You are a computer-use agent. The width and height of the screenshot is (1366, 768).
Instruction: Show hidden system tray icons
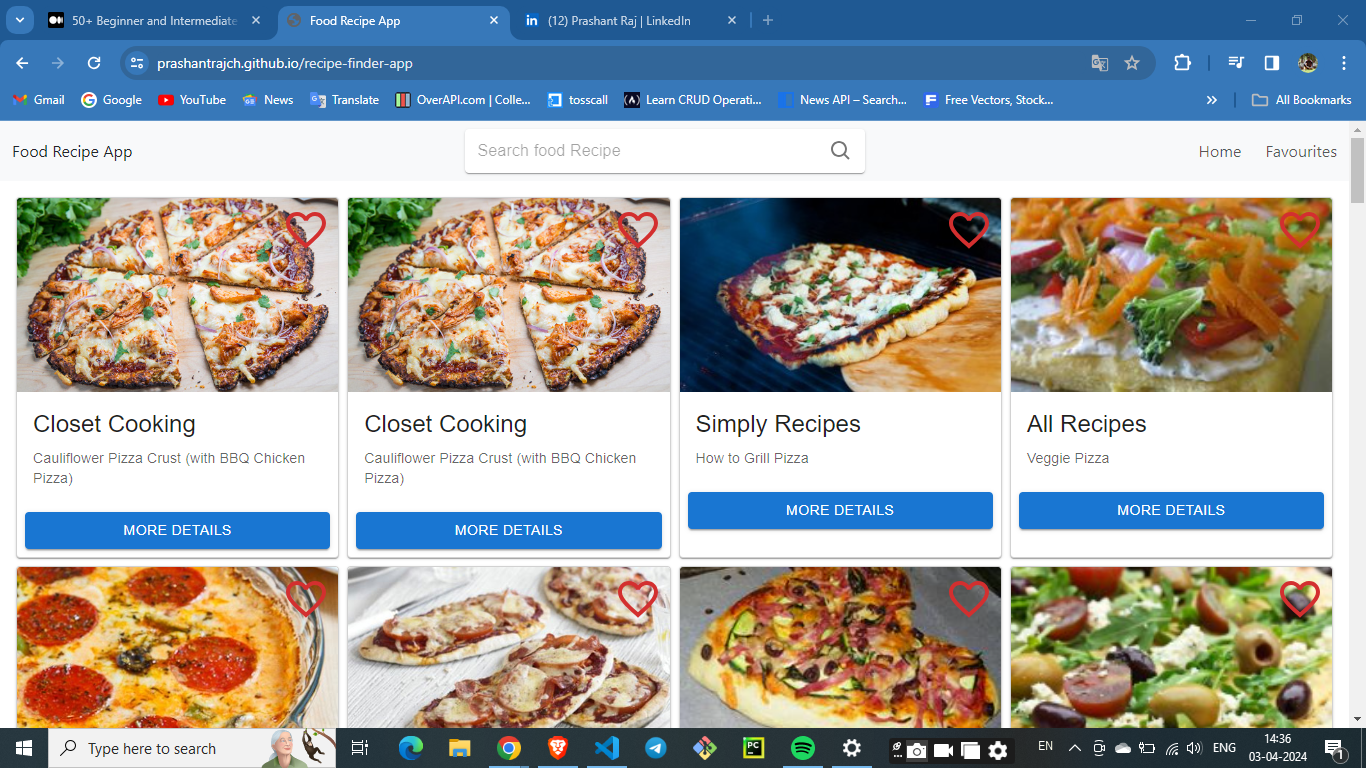pos(1075,748)
